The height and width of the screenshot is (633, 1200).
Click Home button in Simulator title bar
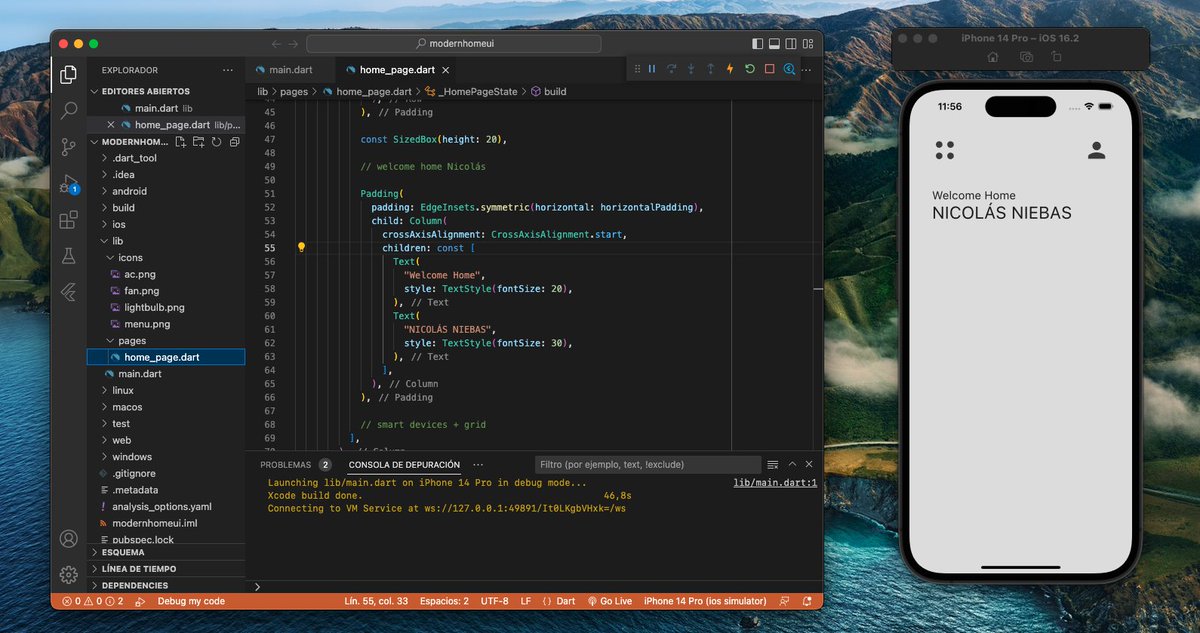pyautogui.click(x=993, y=57)
